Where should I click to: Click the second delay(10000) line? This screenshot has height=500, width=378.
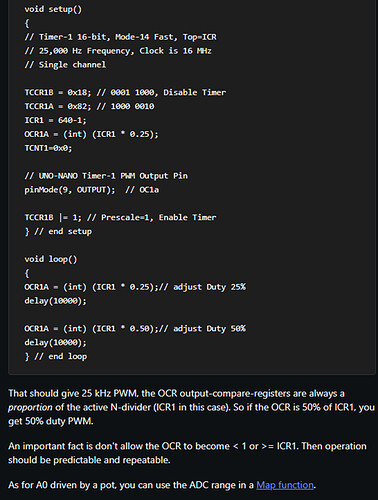pos(55,343)
